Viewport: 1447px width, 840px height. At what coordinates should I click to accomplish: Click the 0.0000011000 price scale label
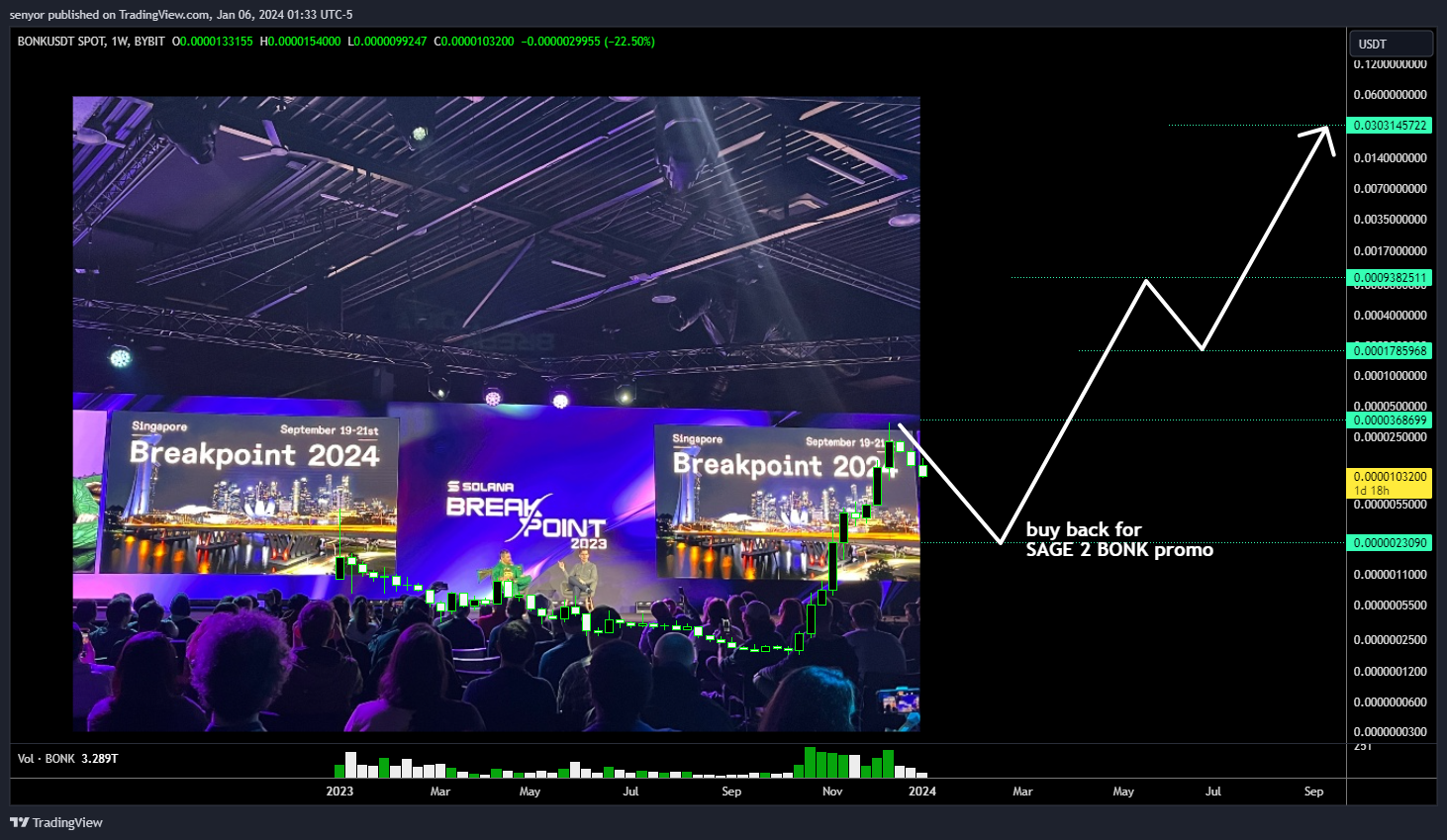[x=1390, y=575]
